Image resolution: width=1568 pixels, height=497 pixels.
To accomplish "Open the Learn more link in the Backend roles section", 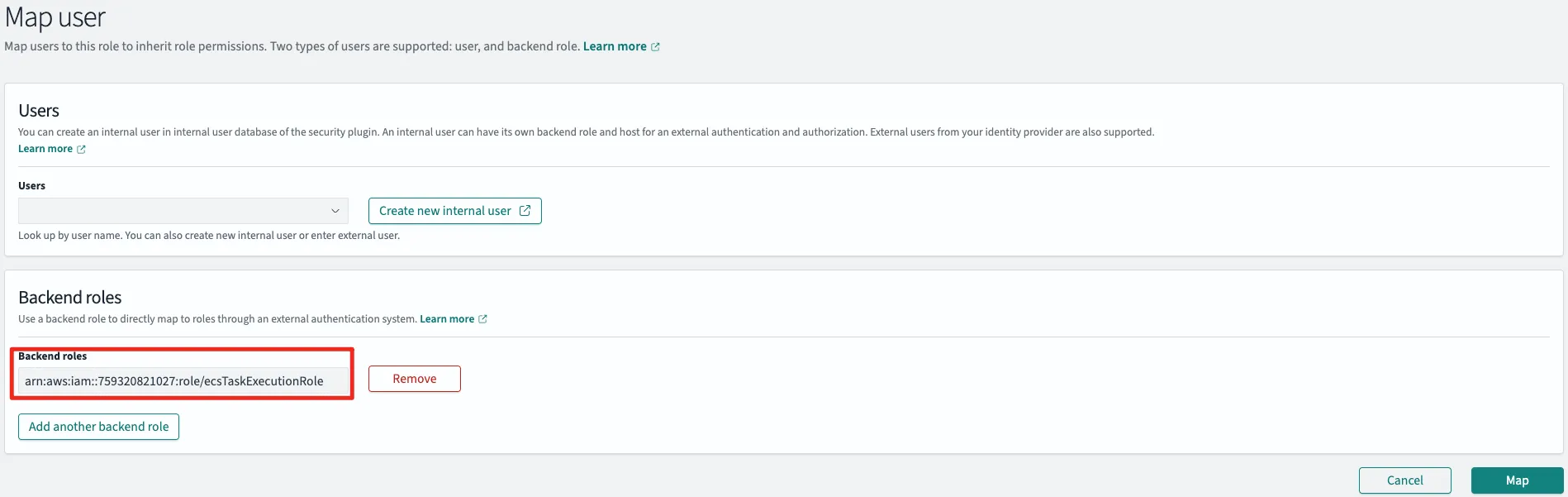I will tap(447, 319).
